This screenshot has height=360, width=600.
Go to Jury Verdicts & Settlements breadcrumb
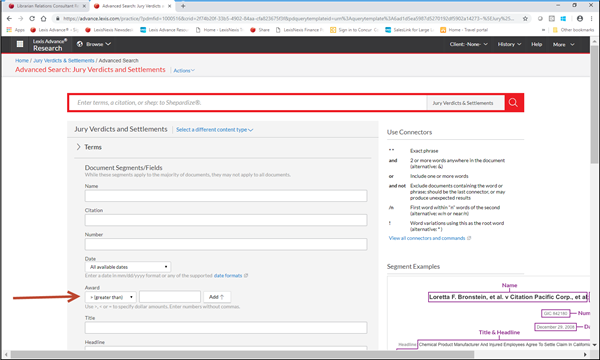click(64, 60)
